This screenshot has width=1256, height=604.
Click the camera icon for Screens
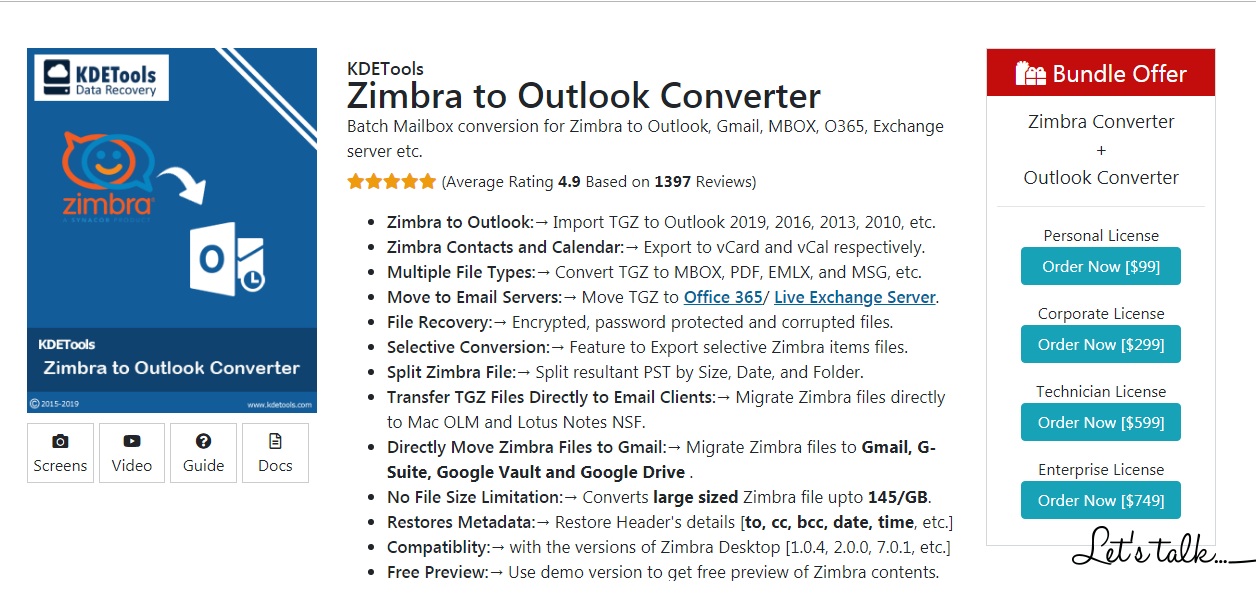[x=60, y=441]
